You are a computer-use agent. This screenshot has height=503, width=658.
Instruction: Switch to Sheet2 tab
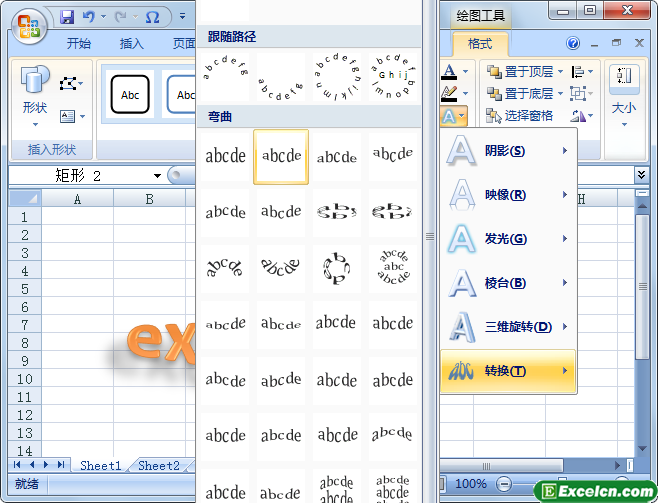(159, 465)
